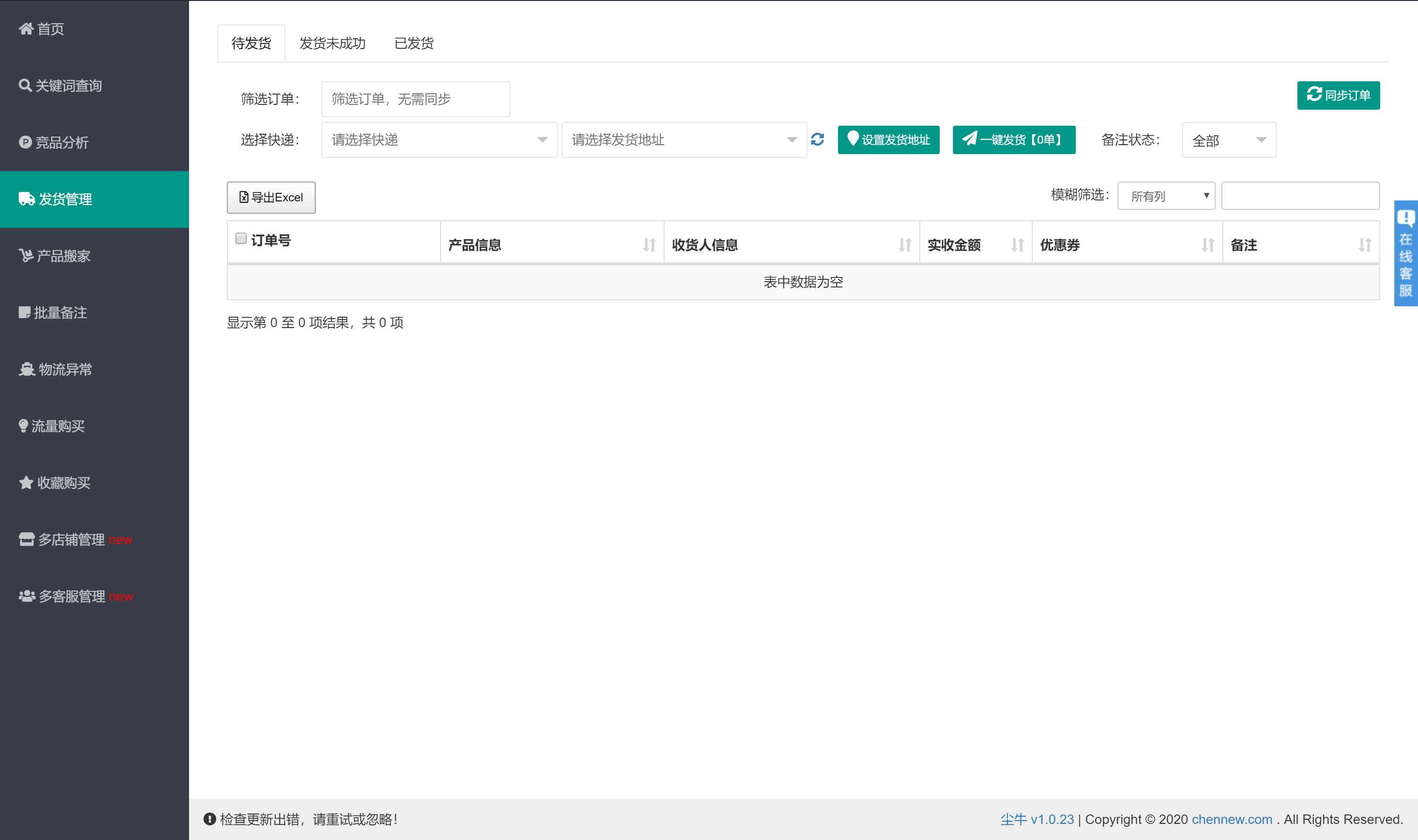Switch to the 待发货 tab
This screenshot has width=1418, height=840.
click(x=251, y=43)
